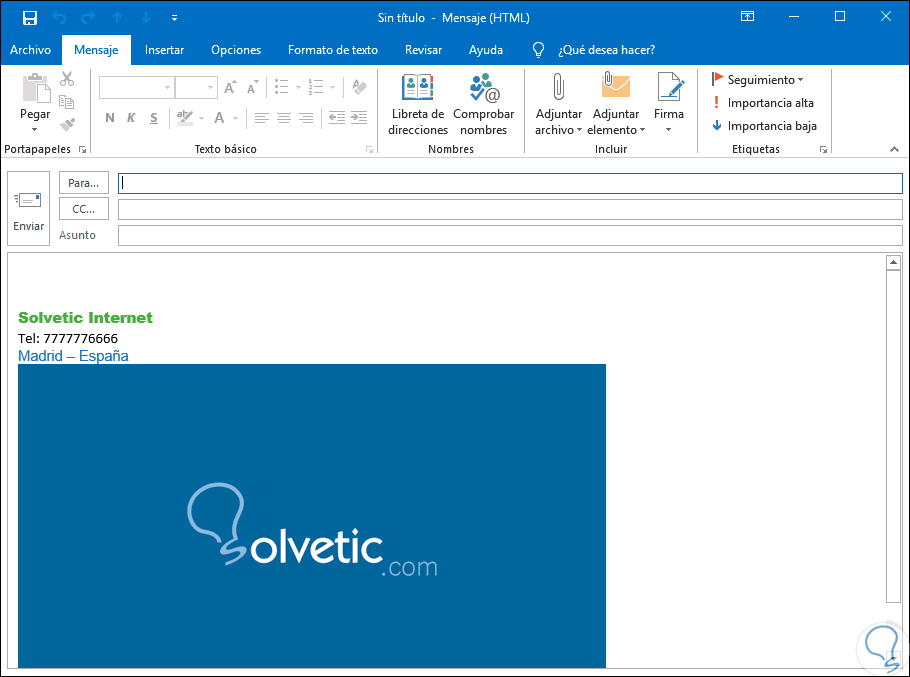Apply text highlight color
Image resolution: width=910 pixels, height=677 pixels.
point(185,118)
